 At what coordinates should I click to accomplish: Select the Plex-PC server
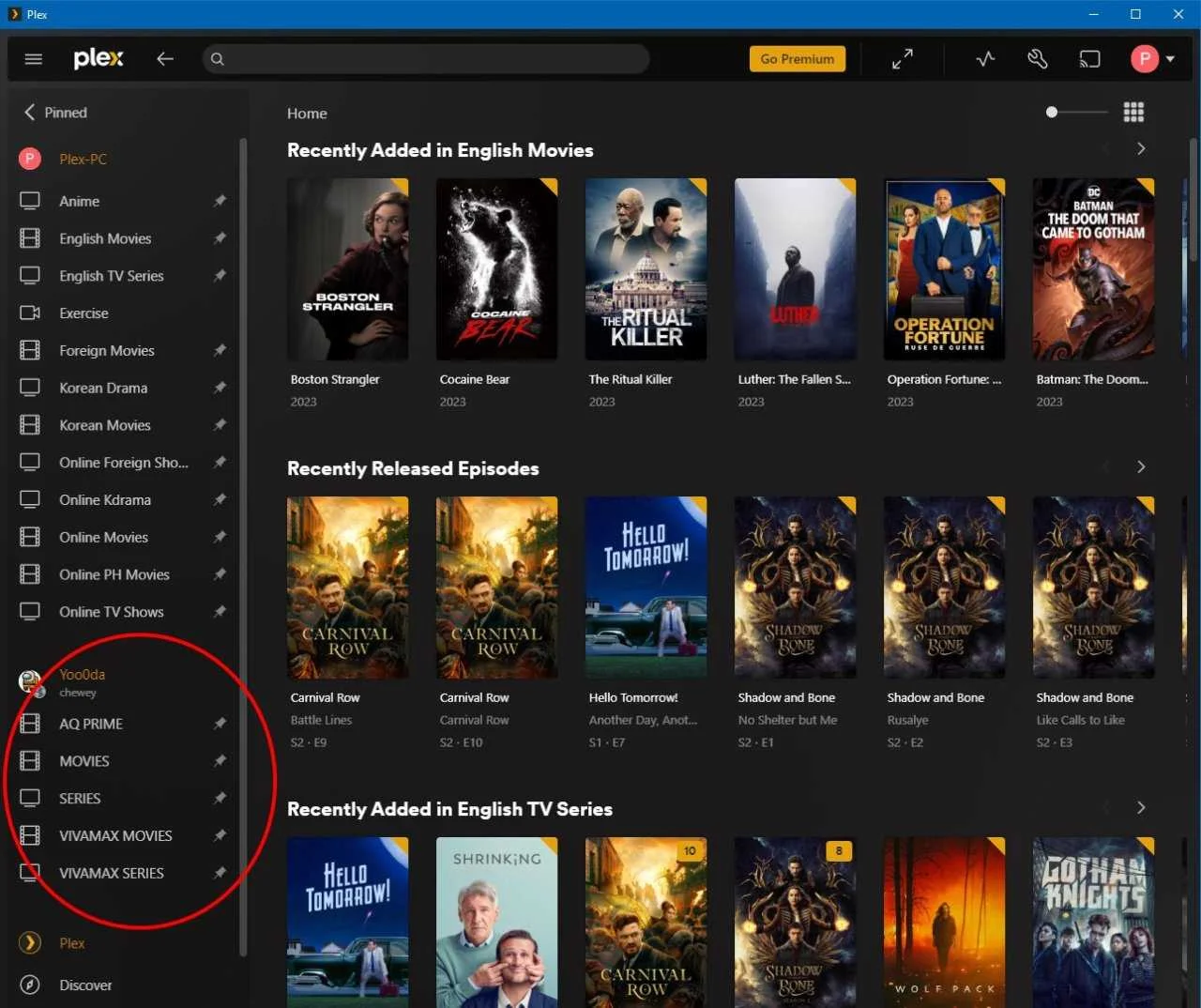(83, 160)
